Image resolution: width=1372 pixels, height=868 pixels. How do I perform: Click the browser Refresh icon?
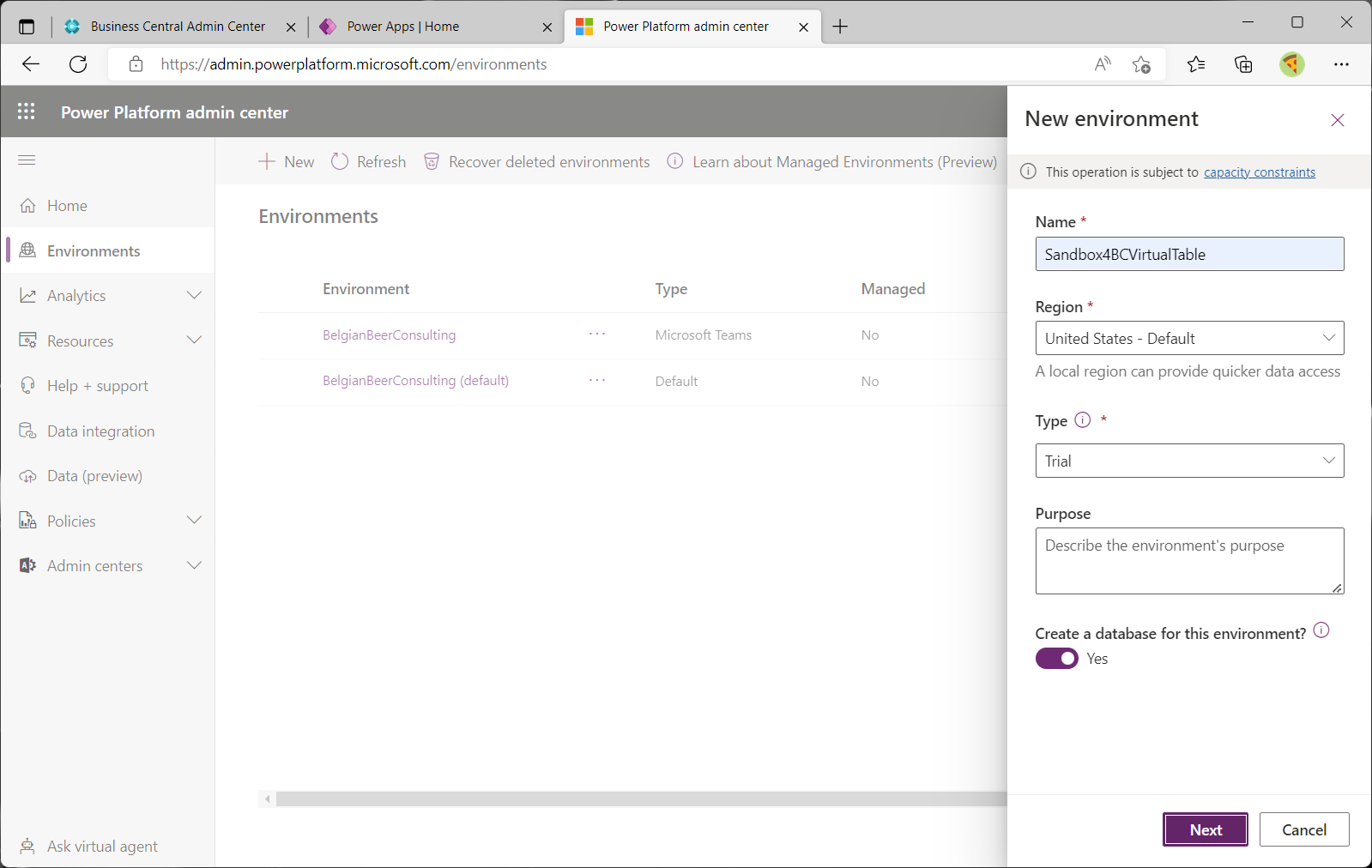78,64
